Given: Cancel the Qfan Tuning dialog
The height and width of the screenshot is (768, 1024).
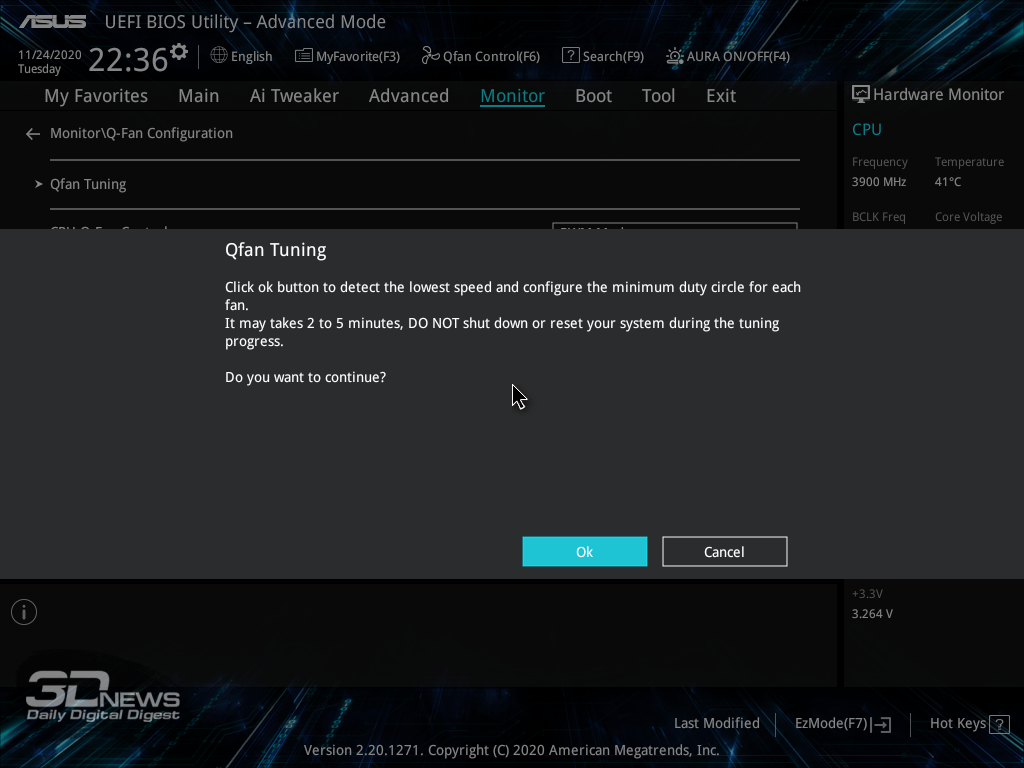Looking at the screenshot, I should click(724, 552).
